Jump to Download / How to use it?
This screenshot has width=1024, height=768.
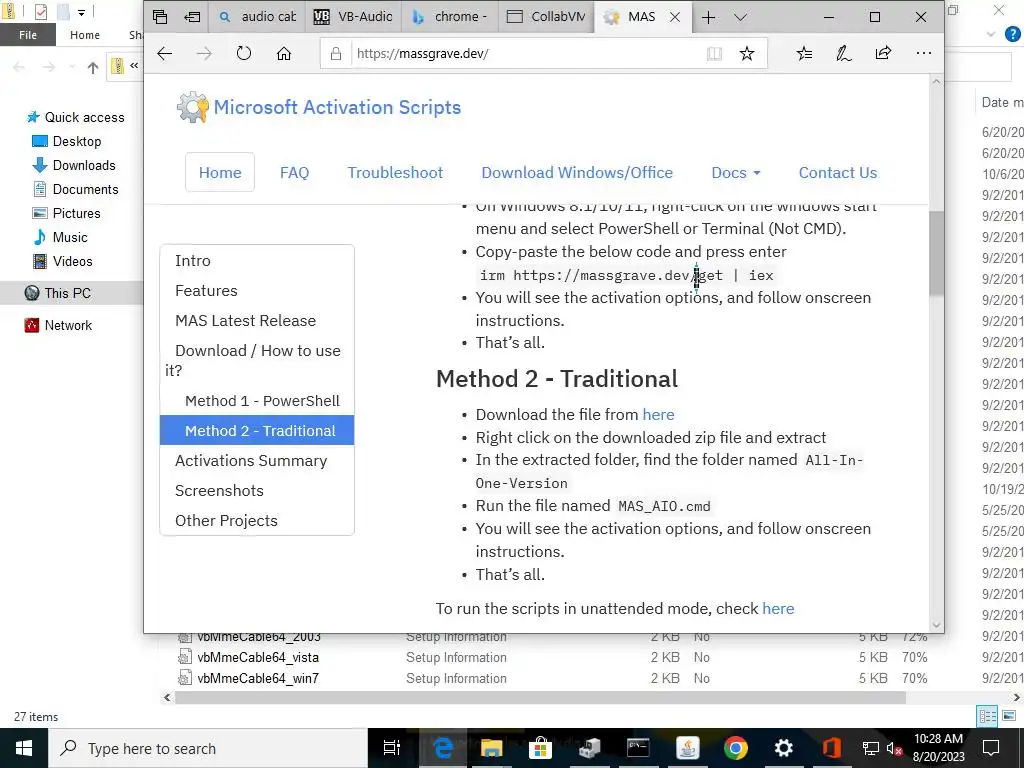(257, 360)
